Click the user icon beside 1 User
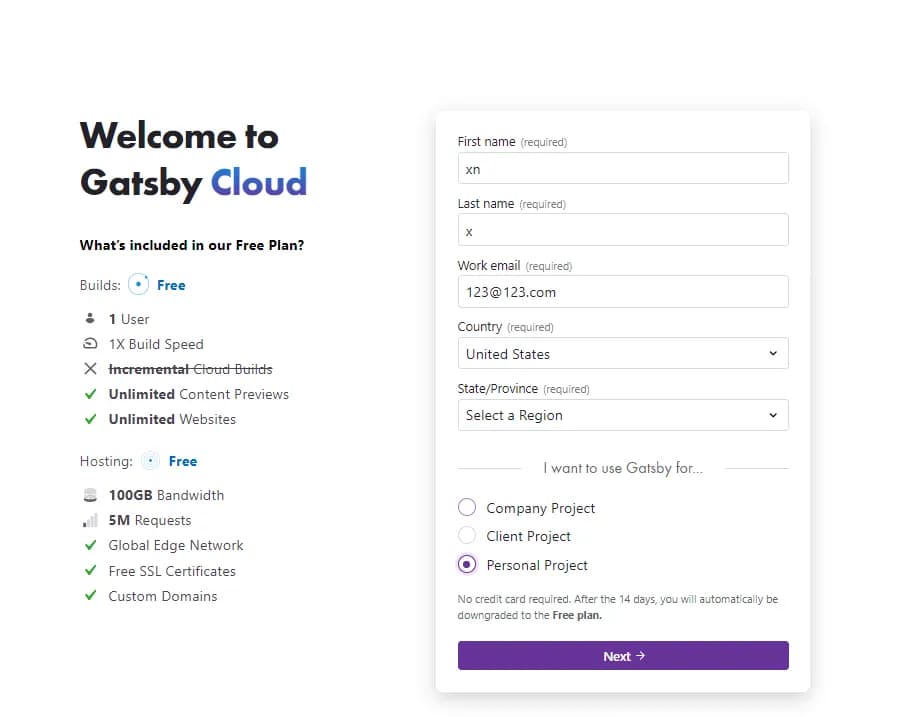 coord(90,318)
